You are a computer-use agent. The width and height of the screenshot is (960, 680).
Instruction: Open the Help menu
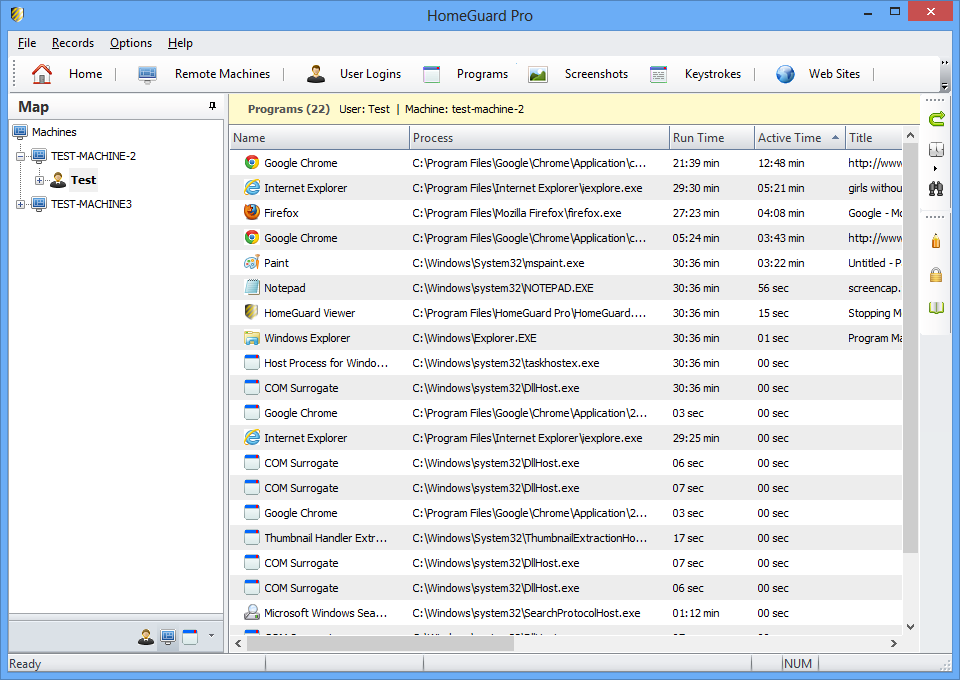tap(180, 43)
